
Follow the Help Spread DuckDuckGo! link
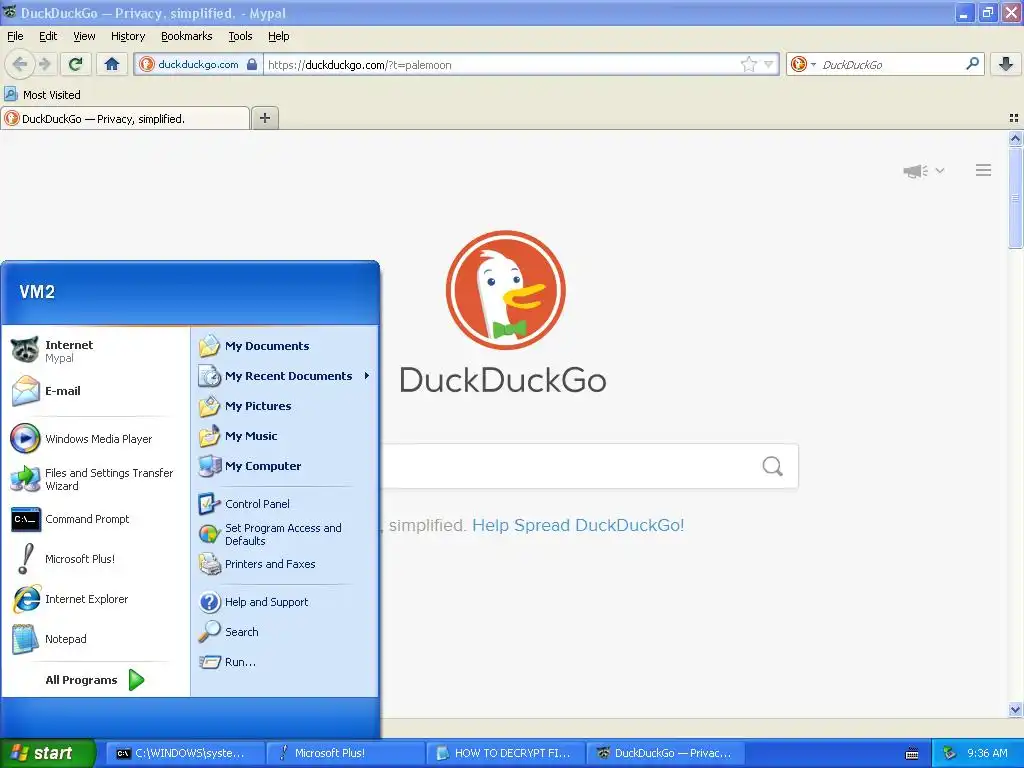(x=578, y=525)
